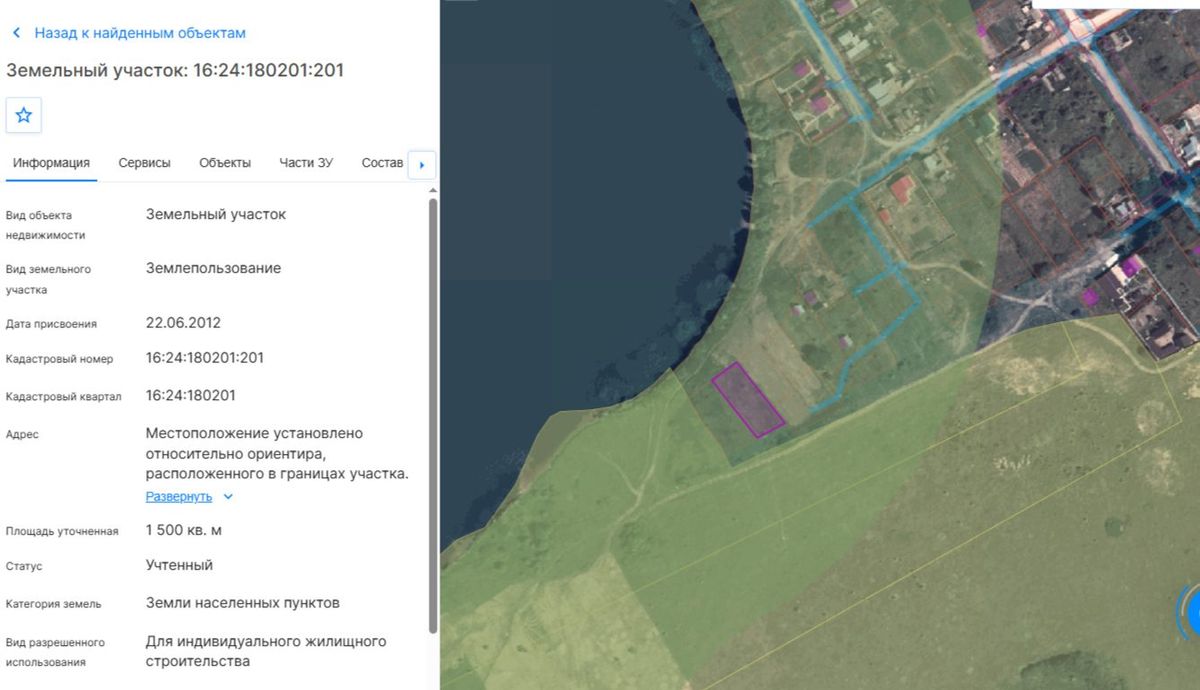Click the information panel's vertical scrollbar
Viewport: 1200px width, 690px height.
pyautogui.click(x=433, y=415)
